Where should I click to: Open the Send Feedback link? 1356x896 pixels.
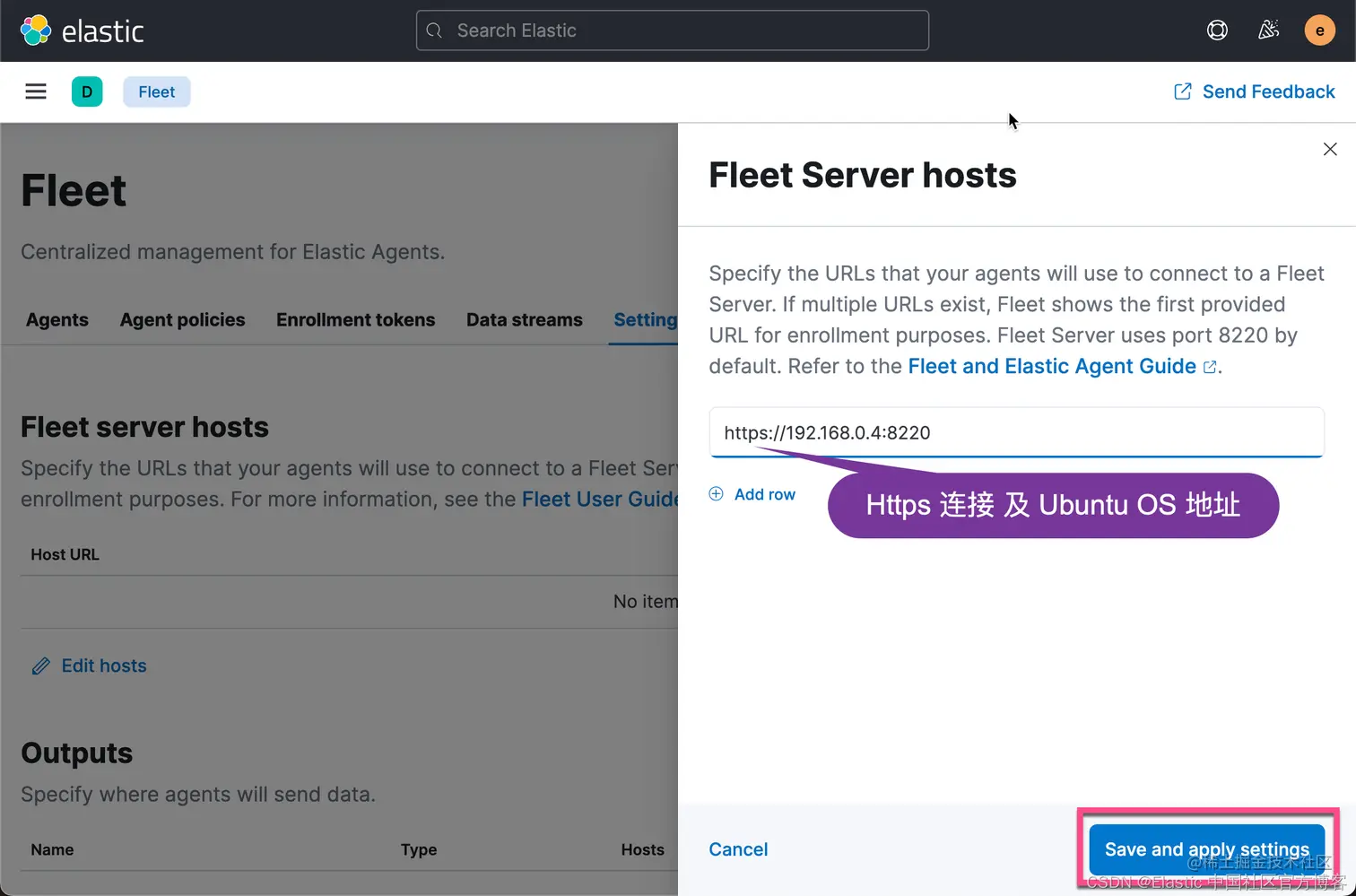(x=1254, y=91)
